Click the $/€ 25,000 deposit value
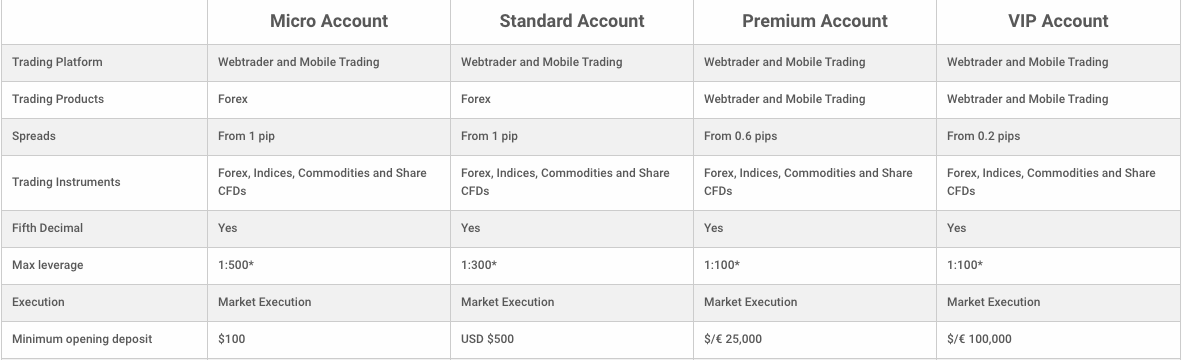 (x=733, y=339)
